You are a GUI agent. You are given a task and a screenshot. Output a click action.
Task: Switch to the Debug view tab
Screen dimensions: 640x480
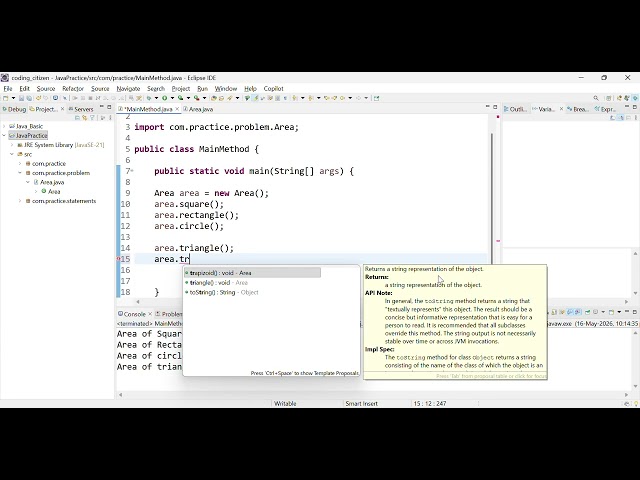tap(14, 109)
